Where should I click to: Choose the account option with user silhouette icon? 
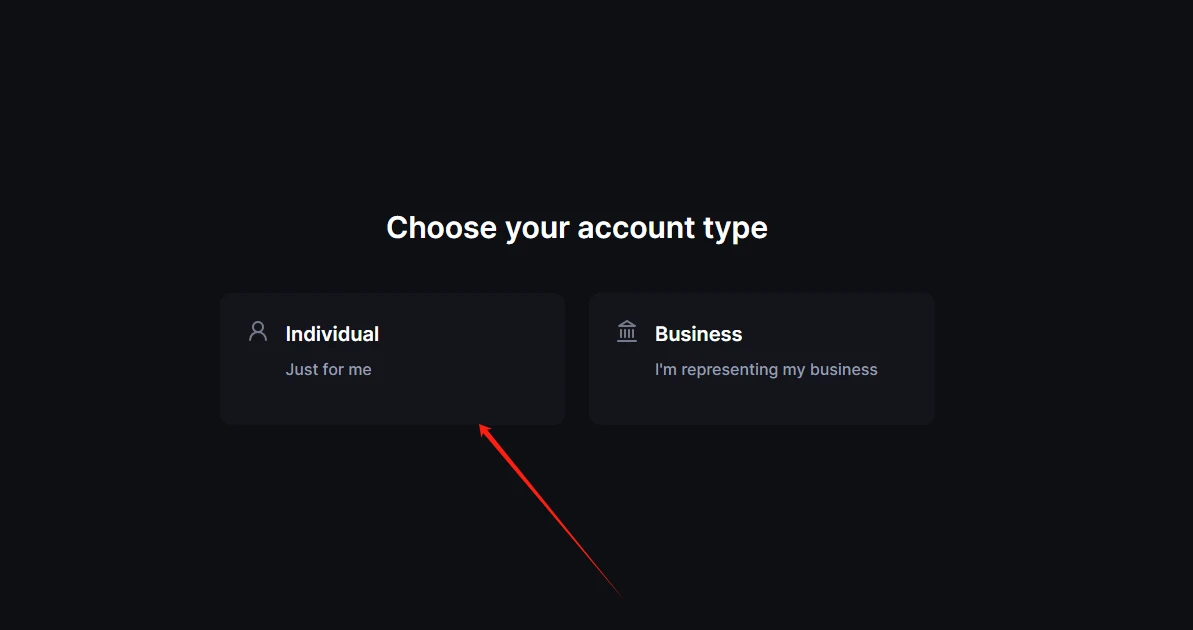point(392,358)
